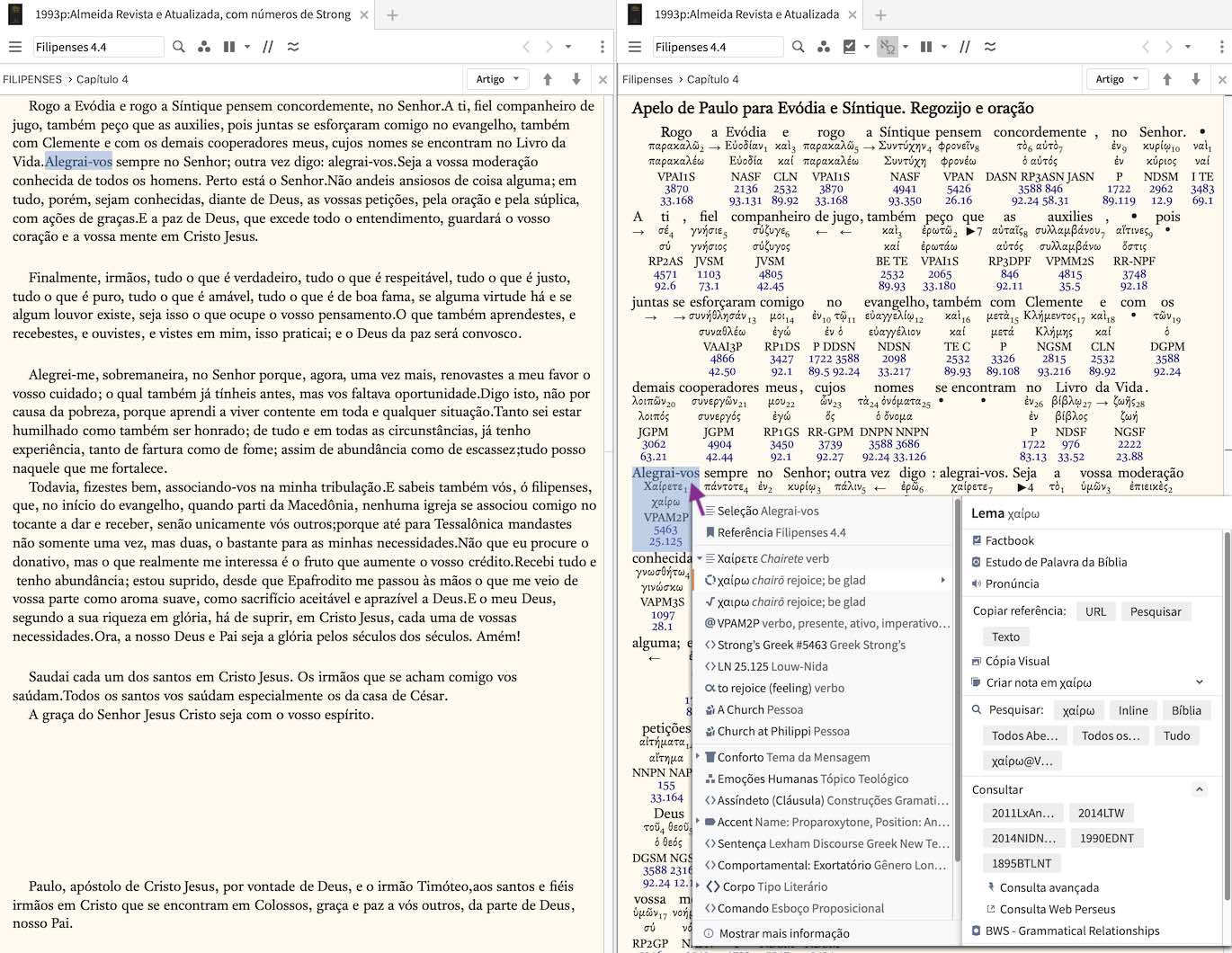Image resolution: width=1232 pixels, height=953 pixels.
Task: Jump to next article in right pane
Action: (1196, 79)
